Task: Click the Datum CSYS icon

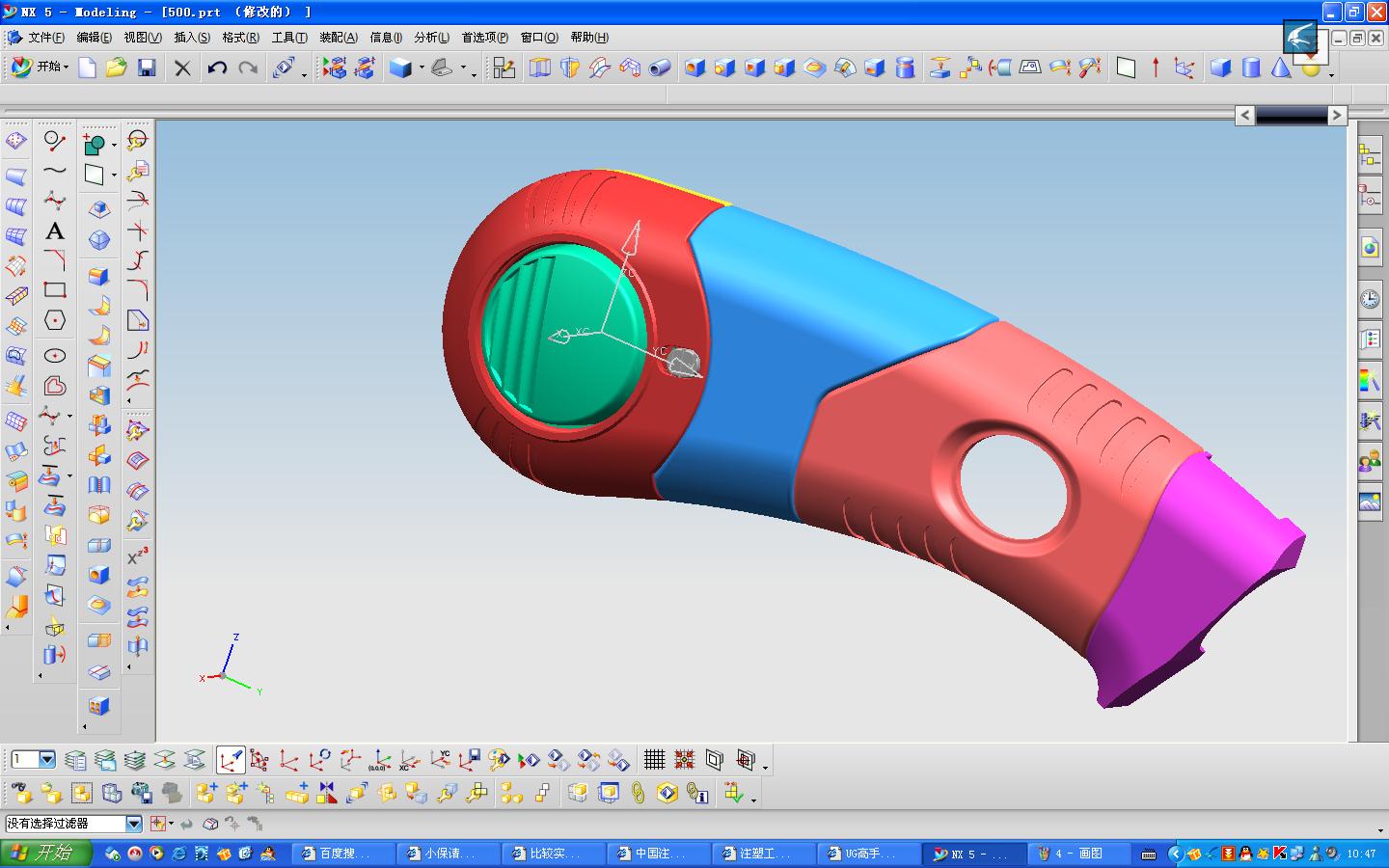Action: click(x=1185, y=68)
